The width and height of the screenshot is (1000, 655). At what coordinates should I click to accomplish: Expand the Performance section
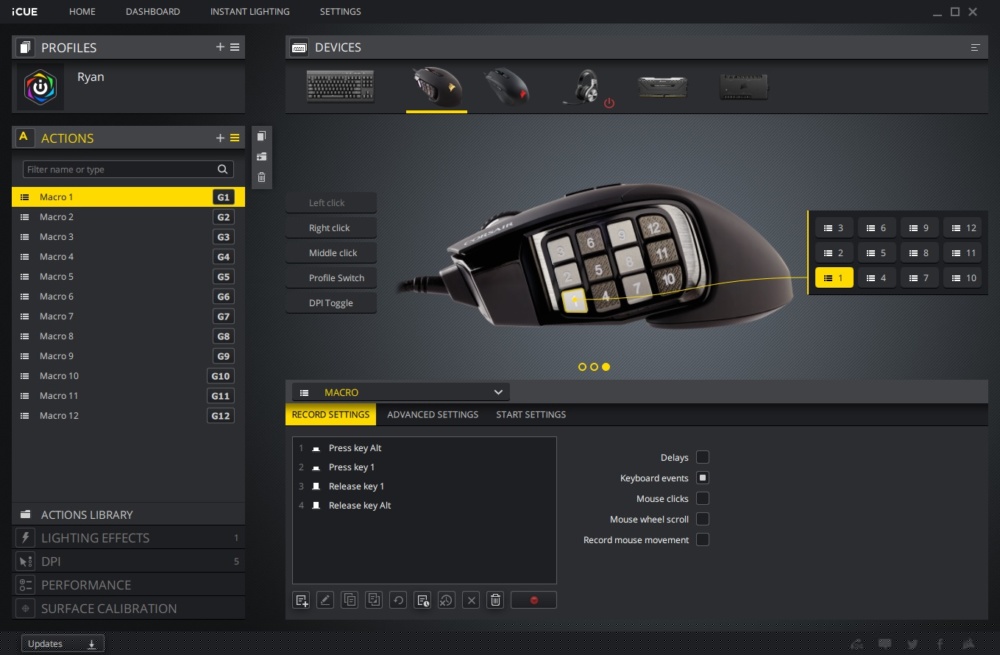click(x=128, y=585)
